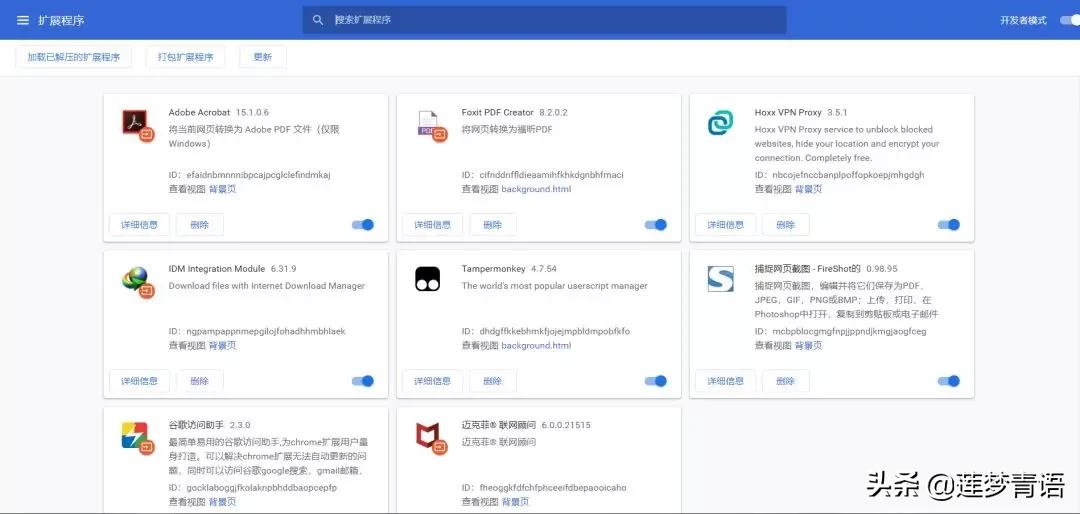
Task: Remove Tampermonkey via 删除 button
Action: pyautogui.click(x=492, y=381)
